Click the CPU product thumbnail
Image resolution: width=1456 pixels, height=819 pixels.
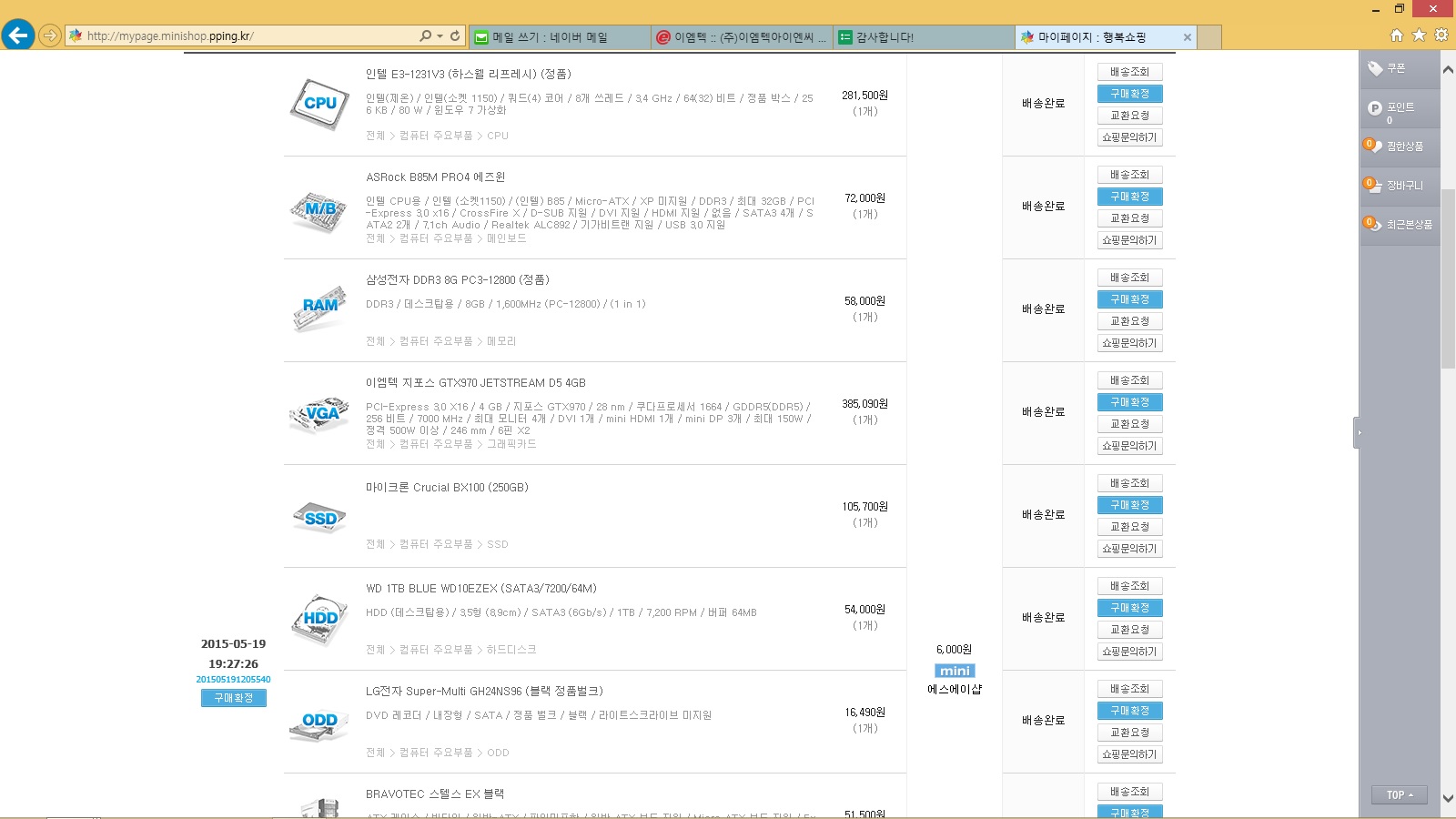click(x=319, y=104)
